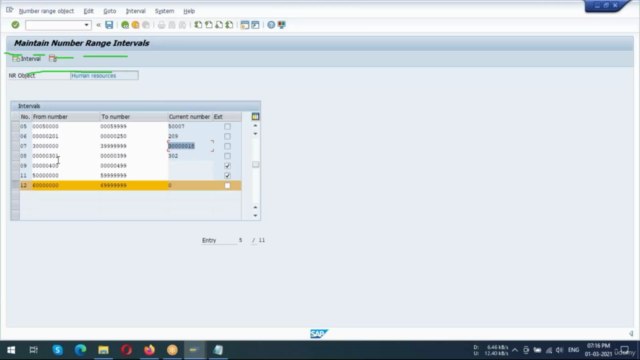Click upper scroll-down arrow of Intervals table
The width and height of the screenshot is (640, 360).
click(x=256, y=134)
